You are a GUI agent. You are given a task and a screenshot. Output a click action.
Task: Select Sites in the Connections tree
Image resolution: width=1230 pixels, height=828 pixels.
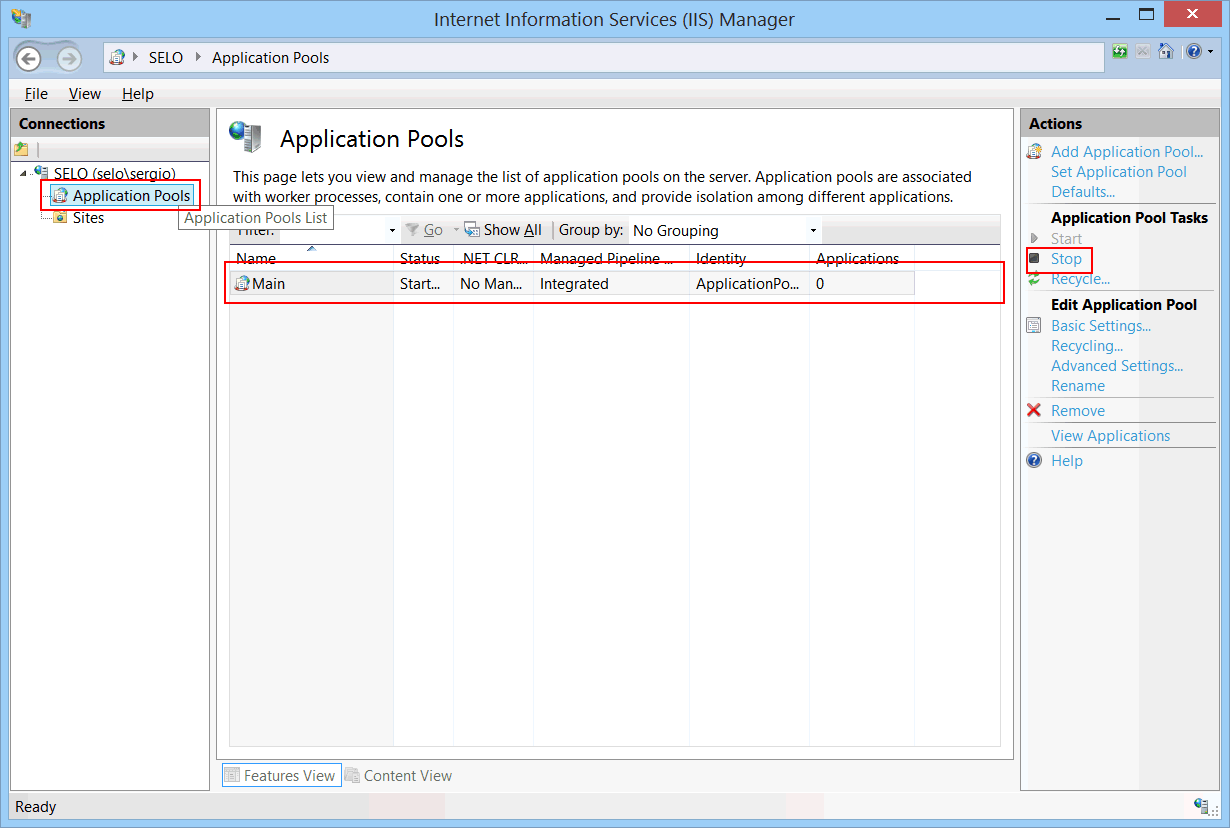point(88,217)
